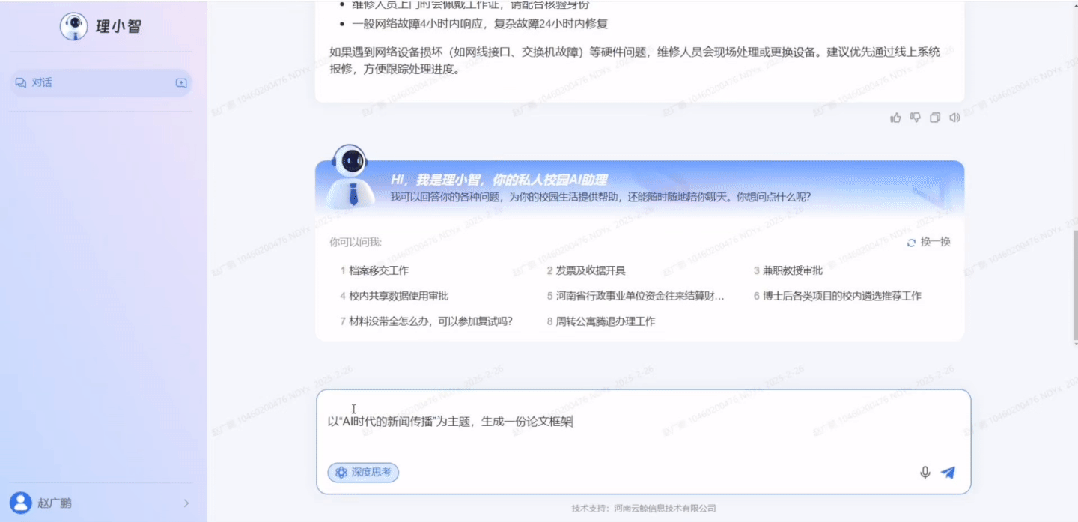Start a new chat with the sidebar plus icon
The height and width of the screenshot is (522, 1078).
[181, 83]
